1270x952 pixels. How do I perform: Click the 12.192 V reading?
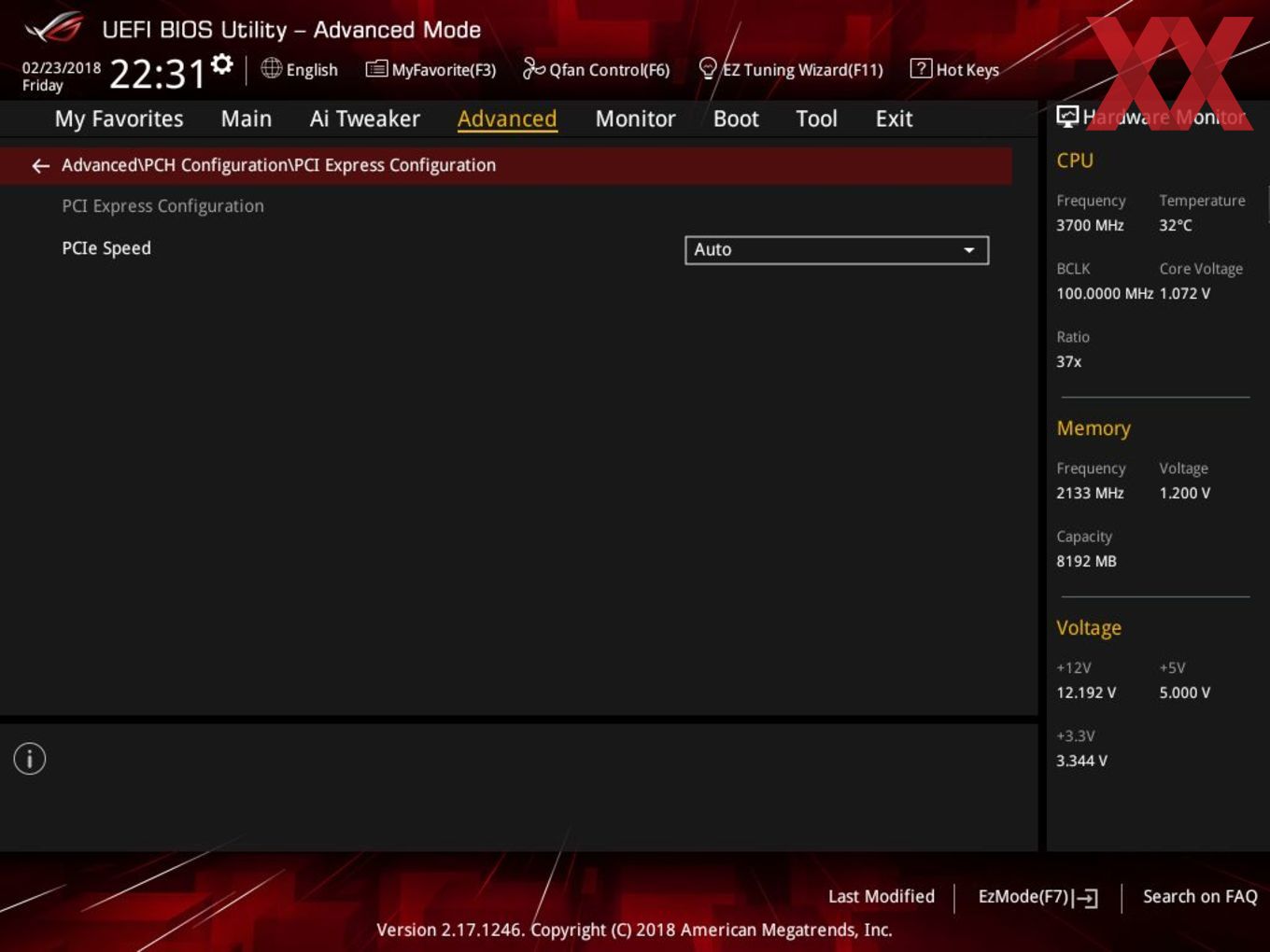click(1086, 693)
